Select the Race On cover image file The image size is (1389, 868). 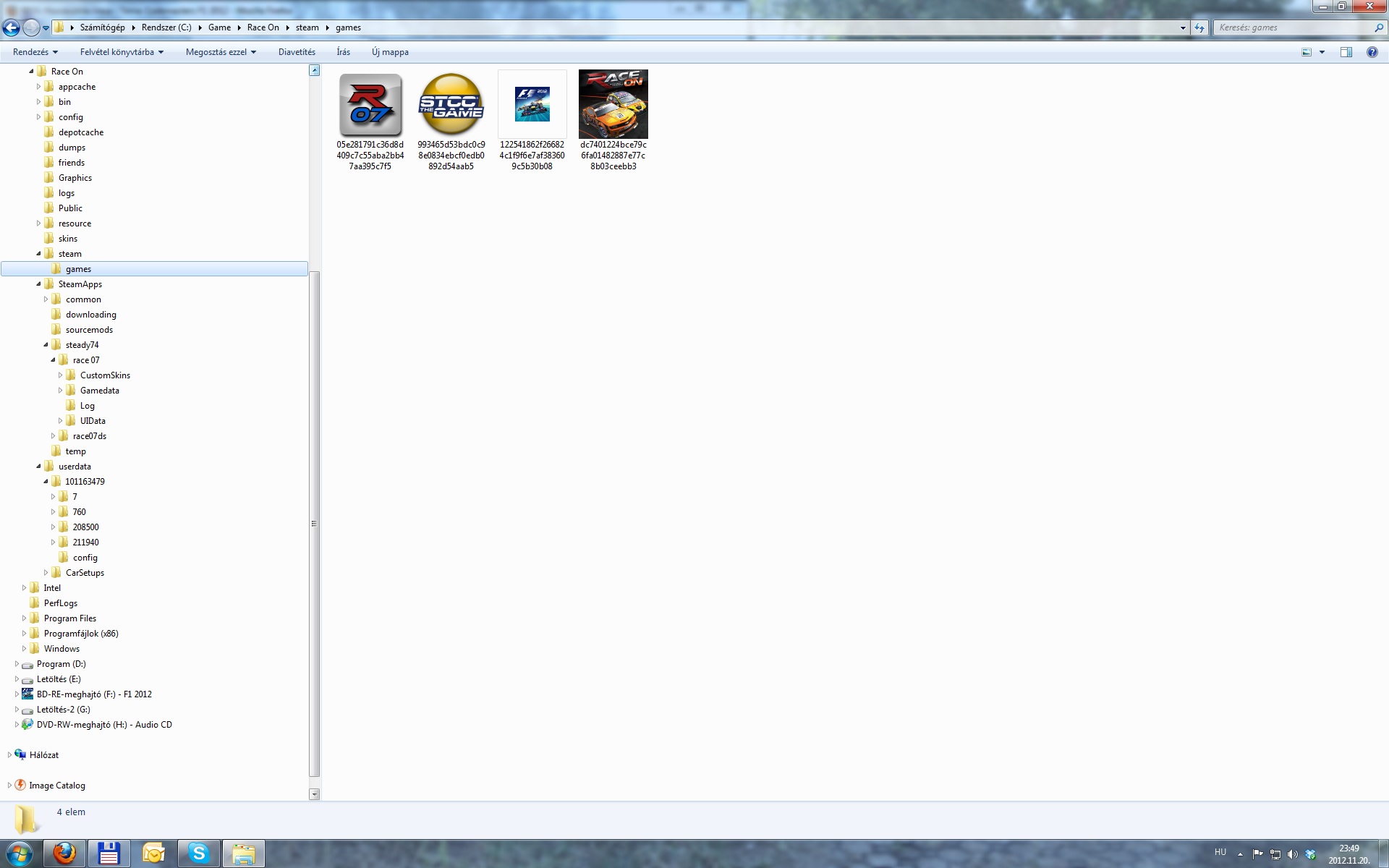coord(613,121)
